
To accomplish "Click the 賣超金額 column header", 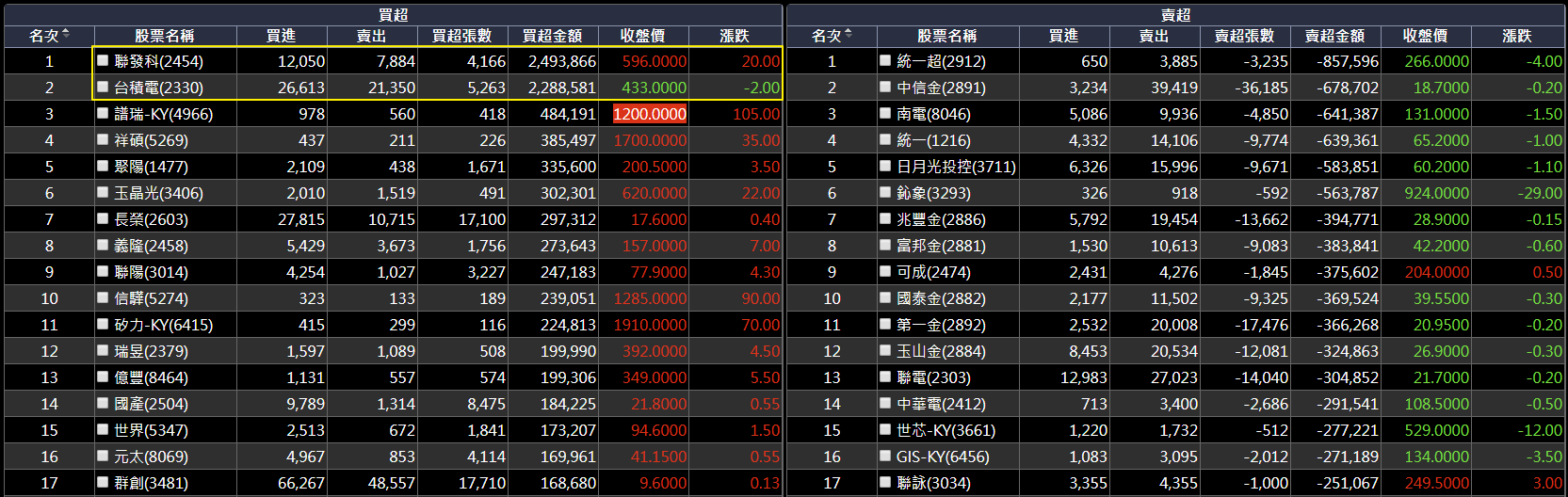I will (1334, 36).
